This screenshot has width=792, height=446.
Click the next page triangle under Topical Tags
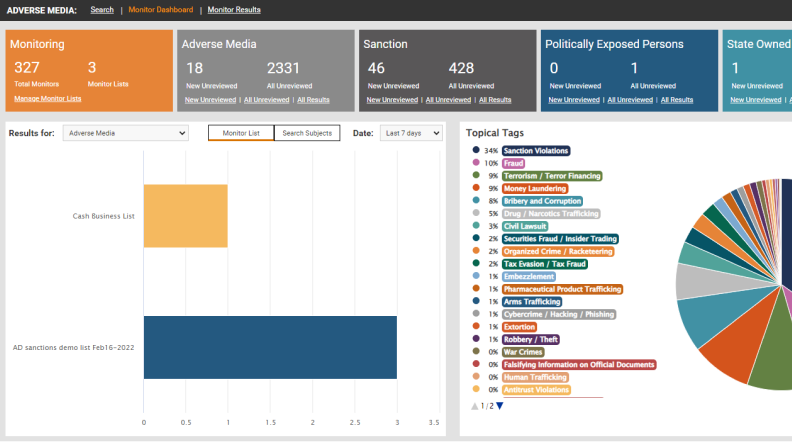pyautogui.click(x=500, y=406)
